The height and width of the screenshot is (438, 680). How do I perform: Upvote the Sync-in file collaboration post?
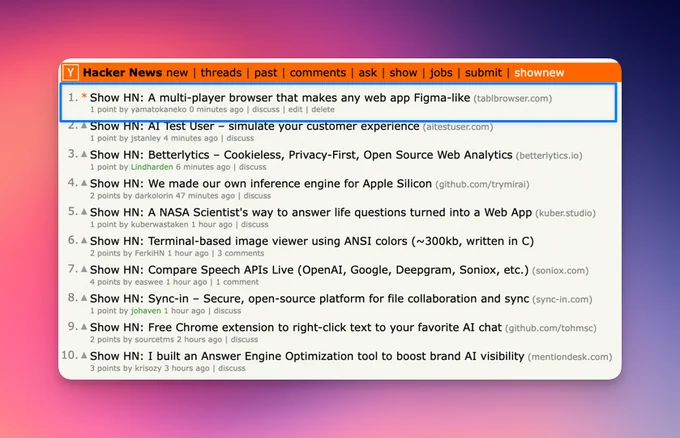point(84,298)
